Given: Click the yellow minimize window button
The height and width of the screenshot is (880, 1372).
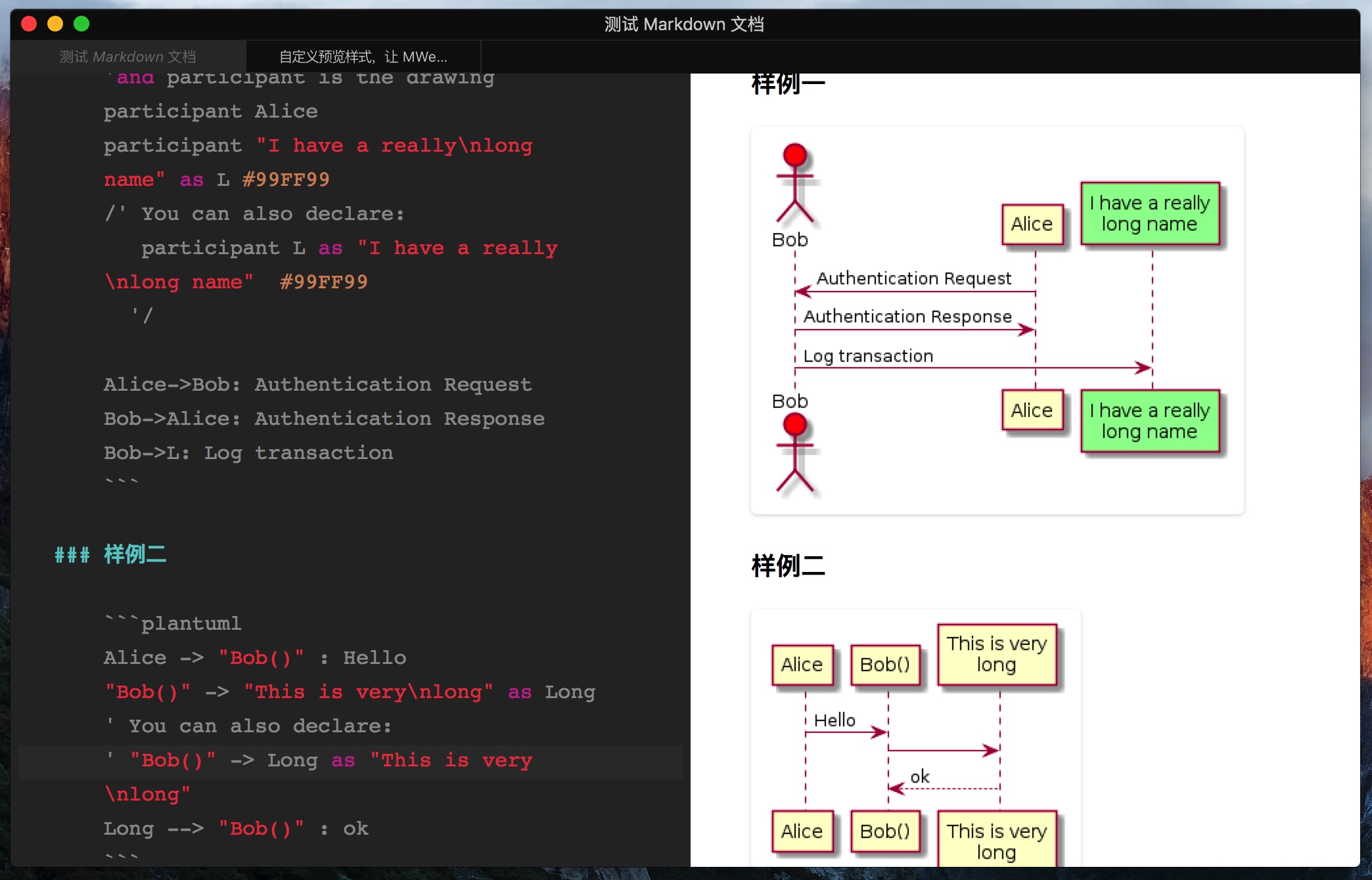Looking at the screenshot, I should click(55, 24).
